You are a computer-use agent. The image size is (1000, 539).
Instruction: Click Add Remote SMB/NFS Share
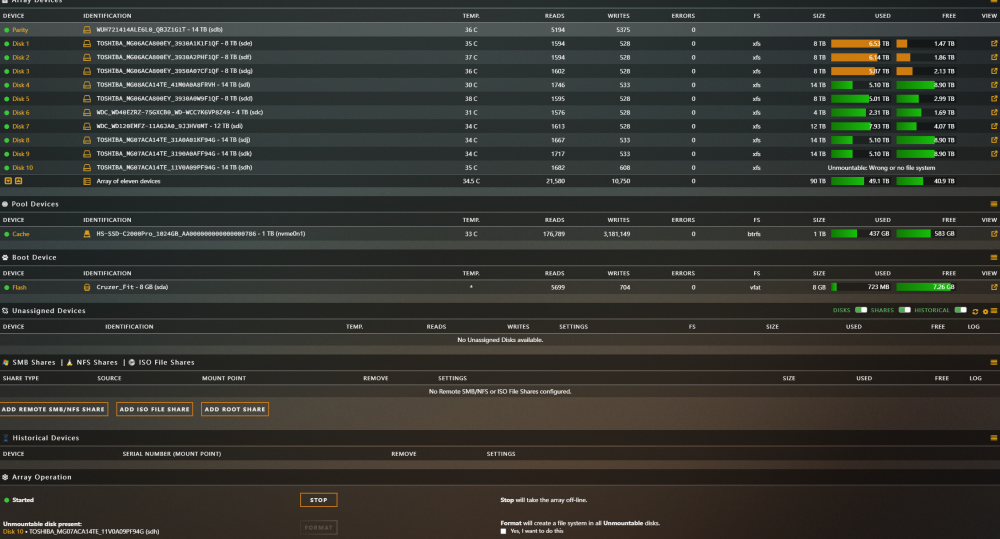click(x=54, y=410)
